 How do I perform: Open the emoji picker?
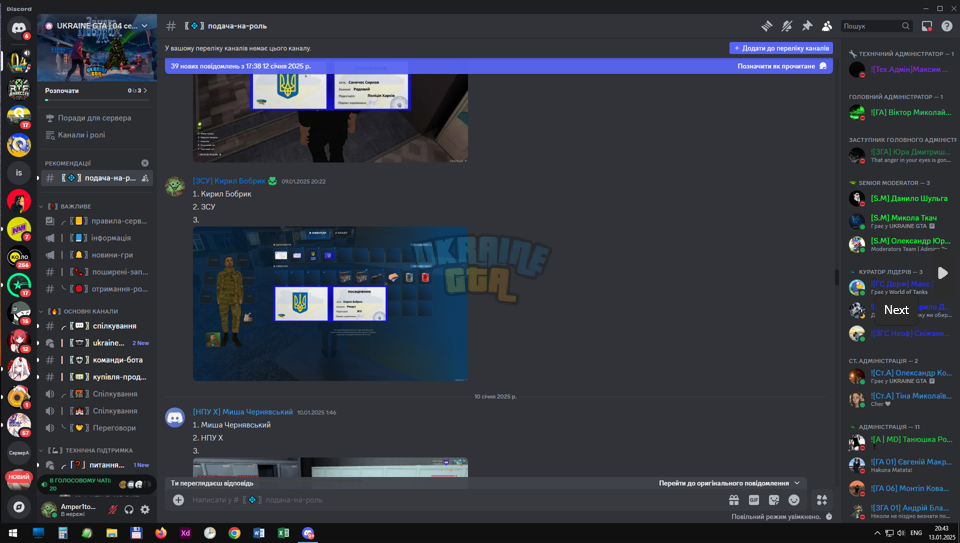pyautogui.click(x=794, y=500)
